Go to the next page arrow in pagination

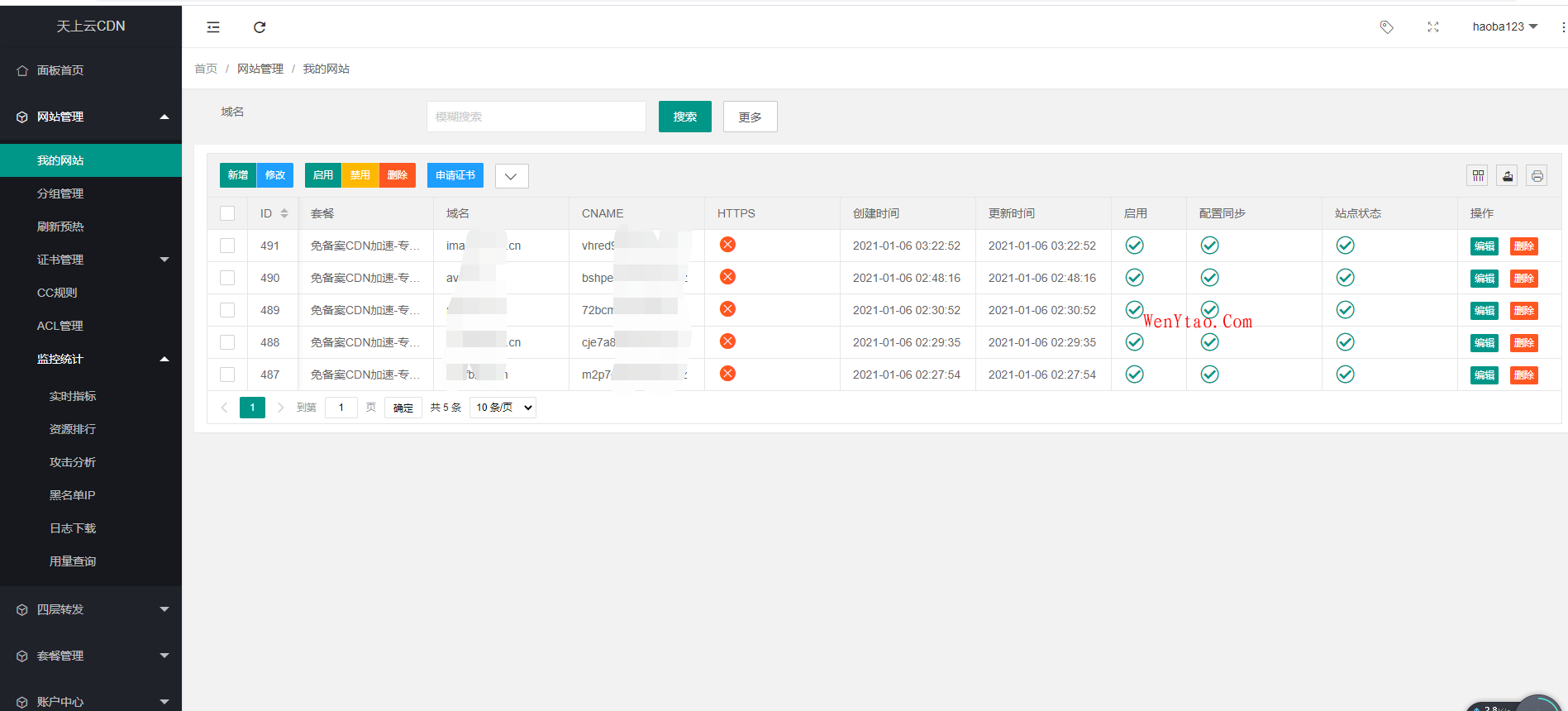click(x=280, y=408)
